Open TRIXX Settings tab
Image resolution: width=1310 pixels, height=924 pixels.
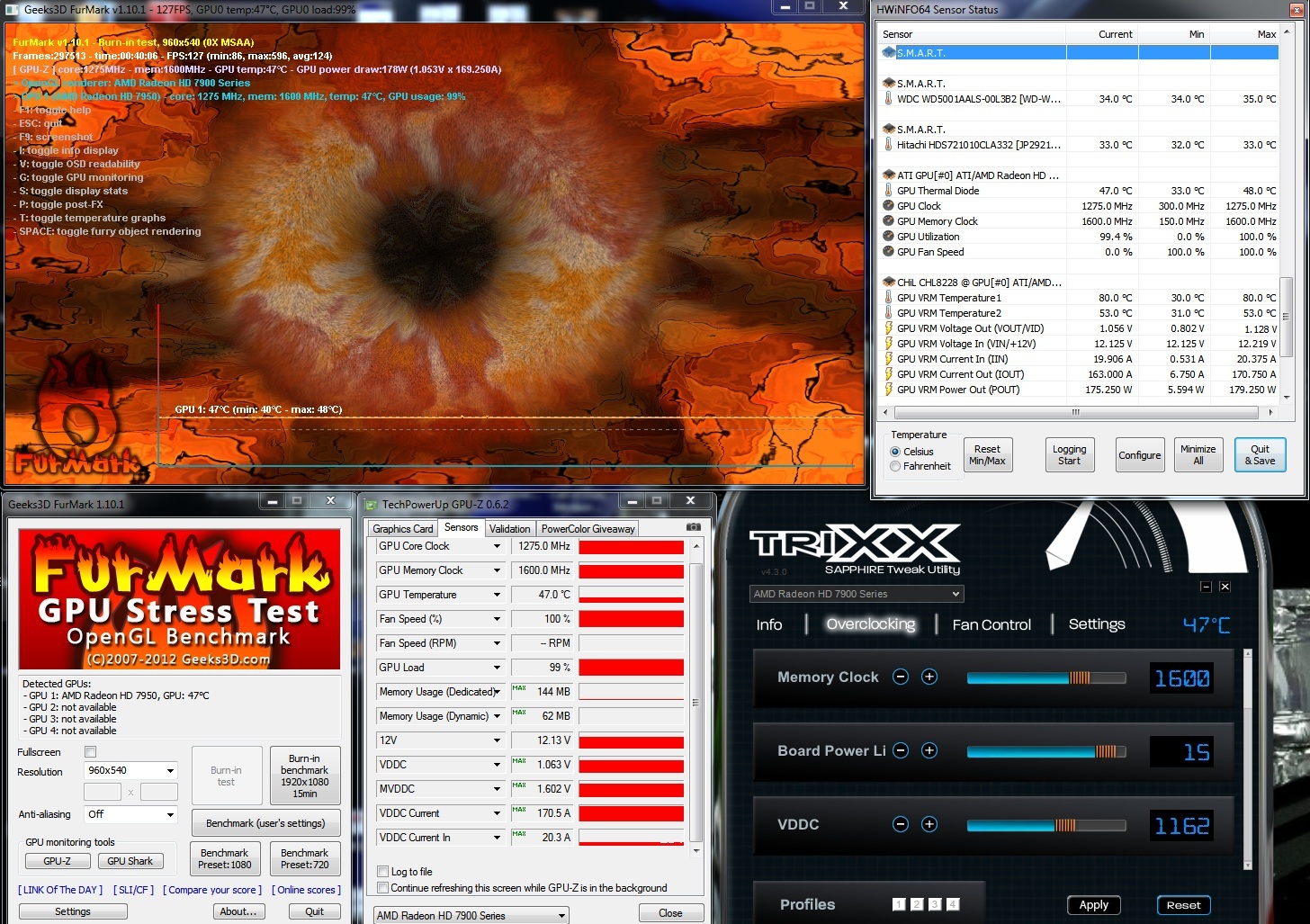coord(1097,624)
